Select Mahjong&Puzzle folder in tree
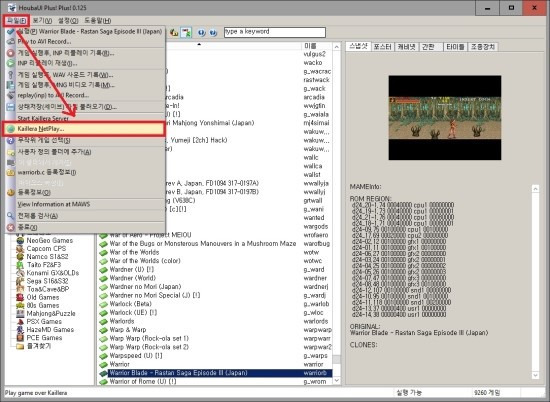 (x=51, y=313)
